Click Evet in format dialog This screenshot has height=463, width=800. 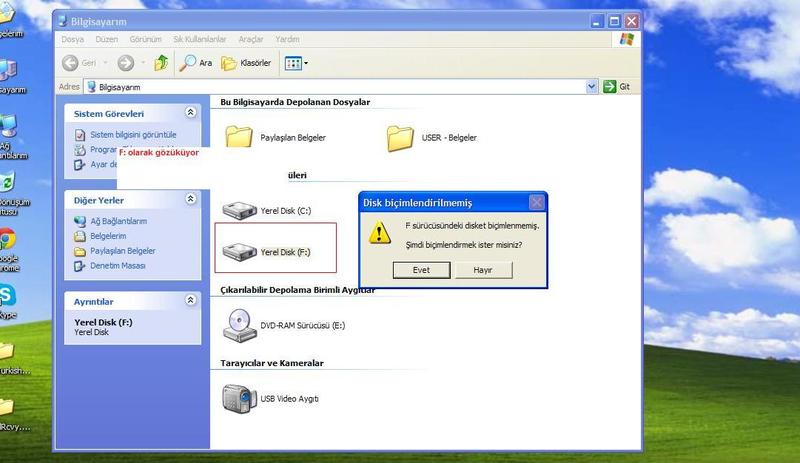pos(421,270)
